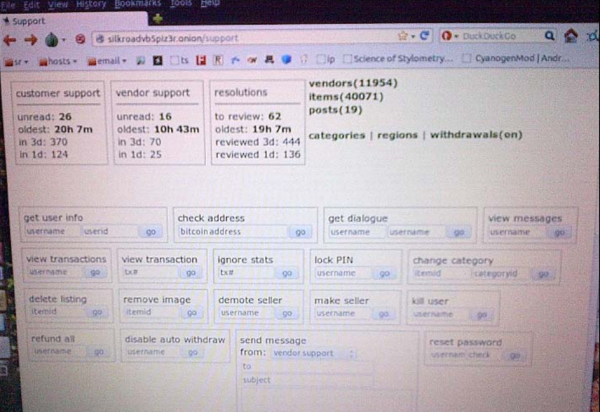The height and width of the screenshot is (412, 600).
Task: Open the File menu
Action: pos(8,5)
